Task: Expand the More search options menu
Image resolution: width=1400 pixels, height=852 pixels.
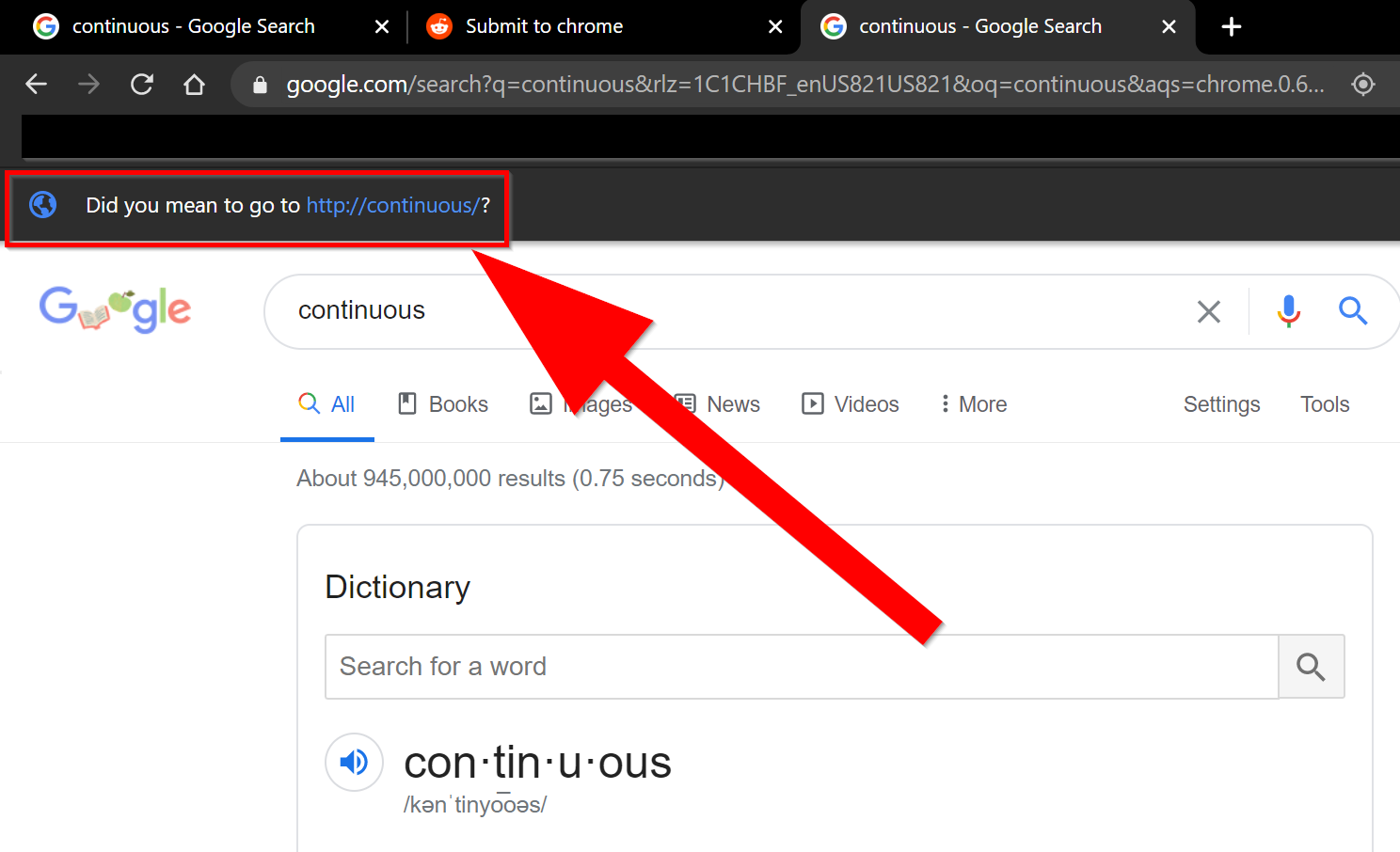Action: click(x=974, y=404)
